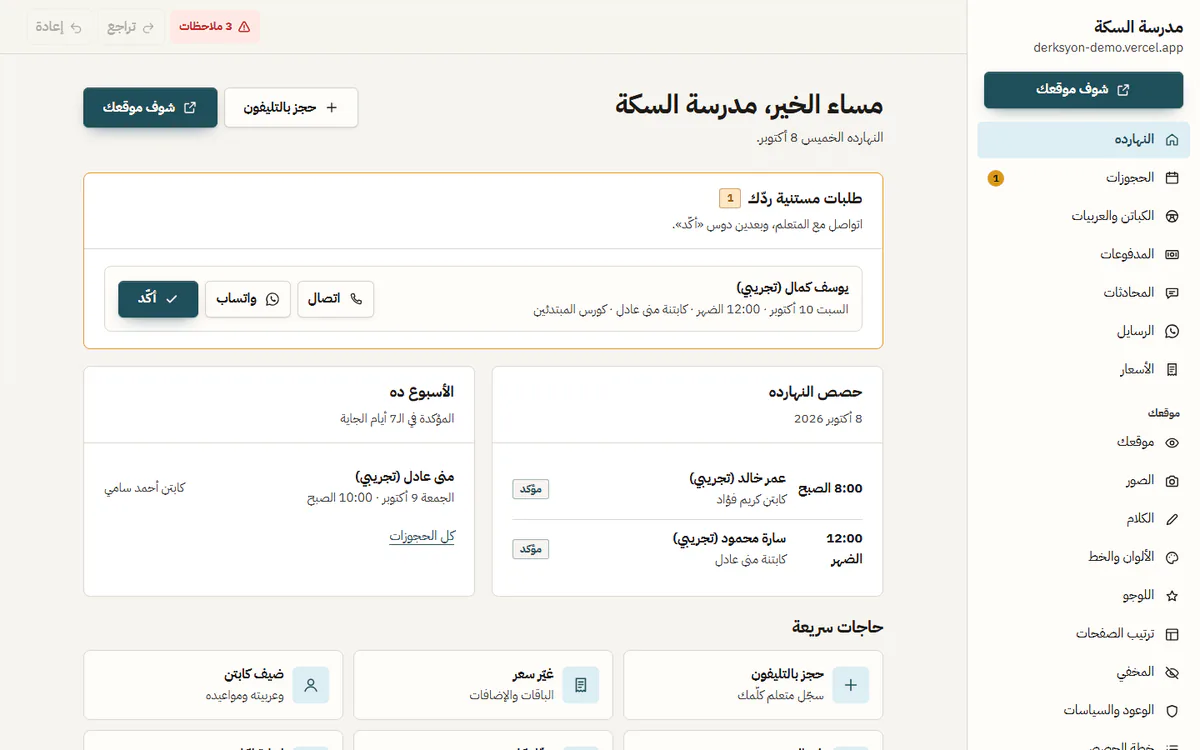
Task: Open غيّر سعر quick action card
Action: tap(483, 685)
